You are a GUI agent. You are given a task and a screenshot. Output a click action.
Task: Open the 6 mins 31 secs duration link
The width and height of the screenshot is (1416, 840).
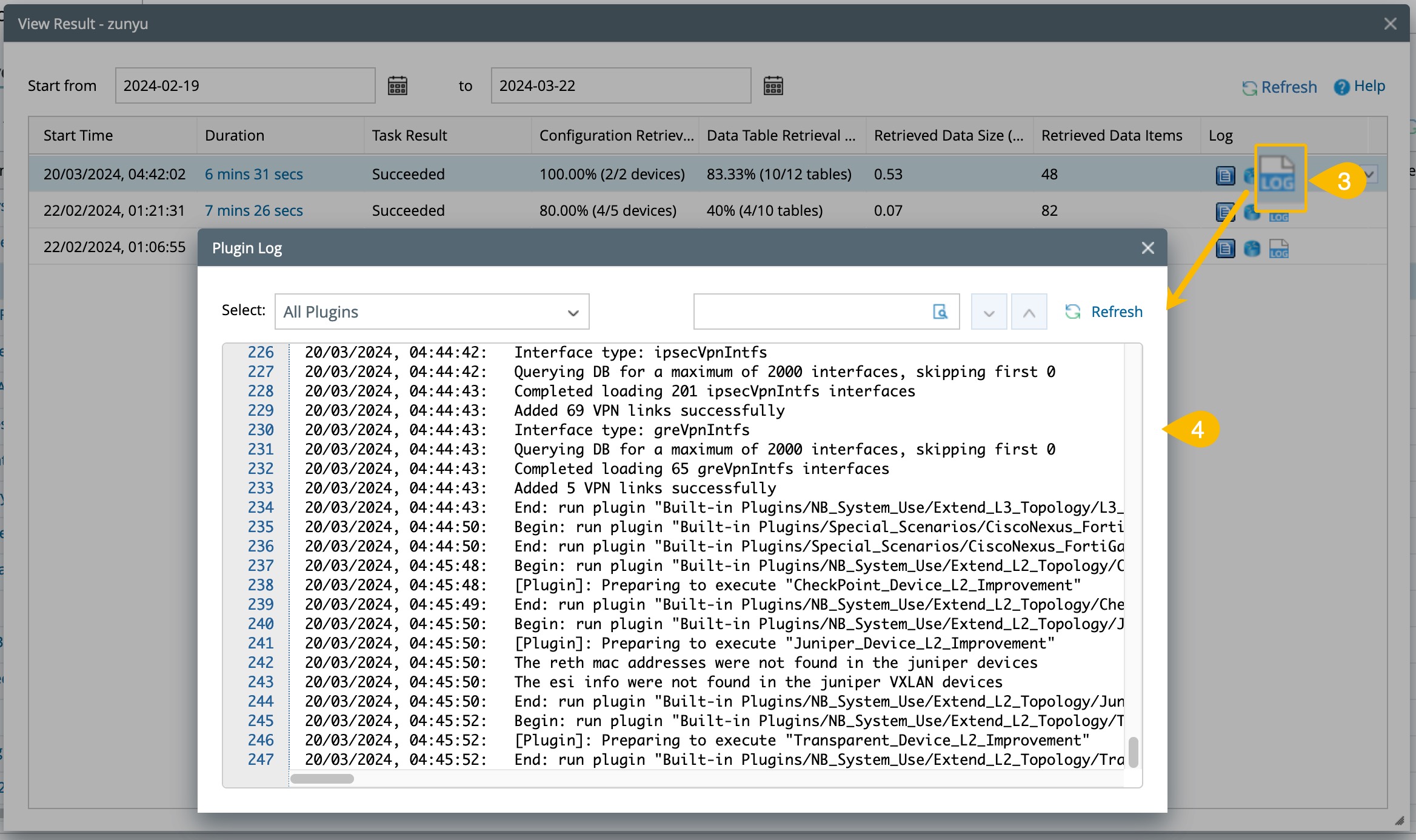[x=253, y=175]
